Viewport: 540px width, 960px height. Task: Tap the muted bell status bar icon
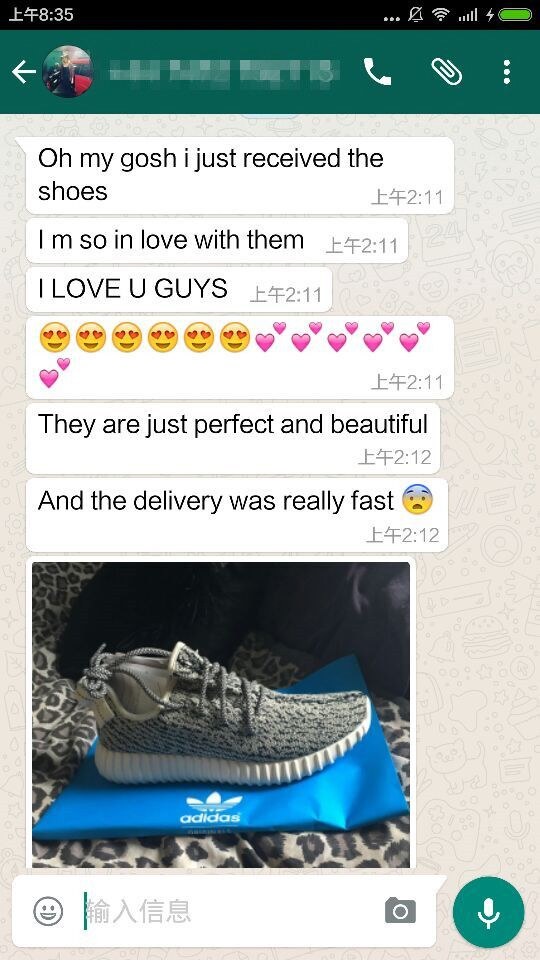(416, 15)
